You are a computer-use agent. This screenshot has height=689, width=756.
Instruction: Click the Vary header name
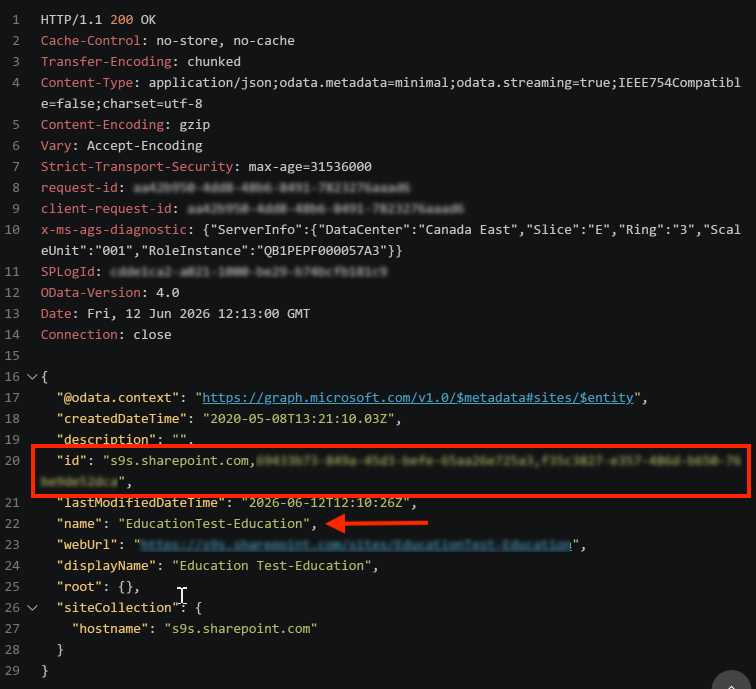pyautogui.click(x=56, y=146)
